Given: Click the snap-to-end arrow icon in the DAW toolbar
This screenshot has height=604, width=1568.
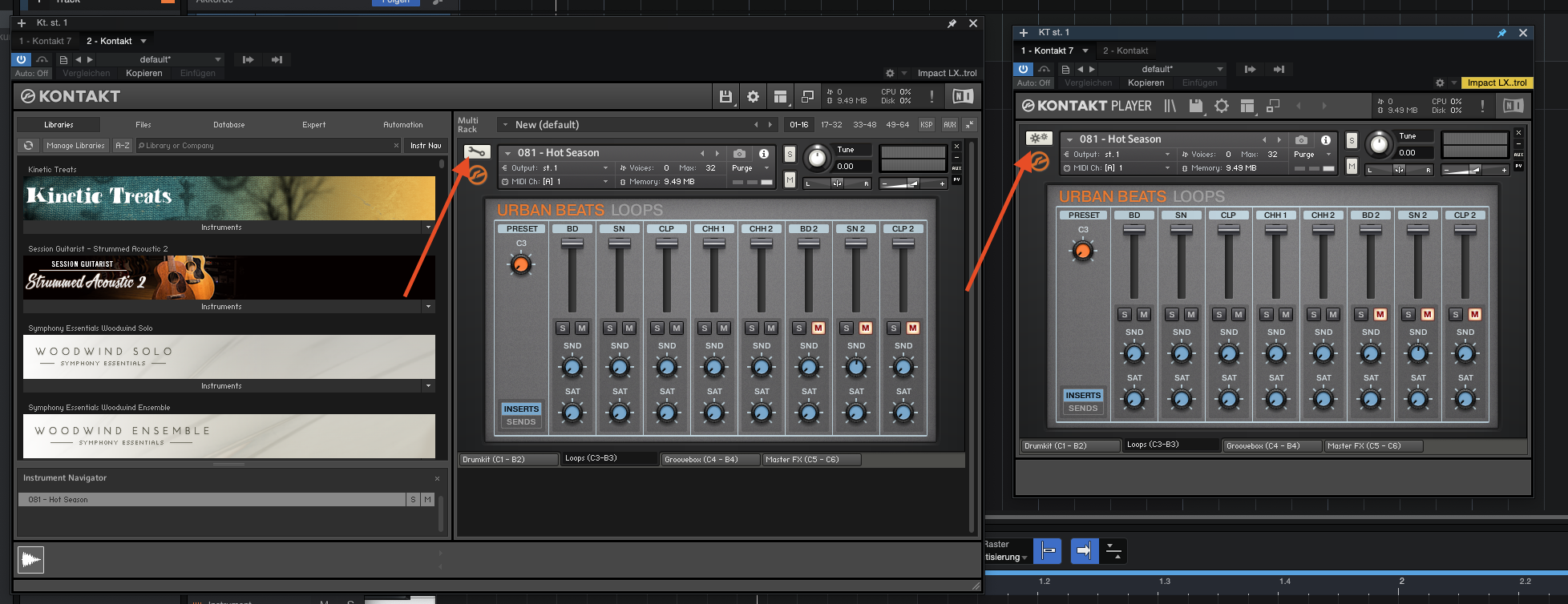Looking at the screenshot, I should click(x=1085, y=550).
